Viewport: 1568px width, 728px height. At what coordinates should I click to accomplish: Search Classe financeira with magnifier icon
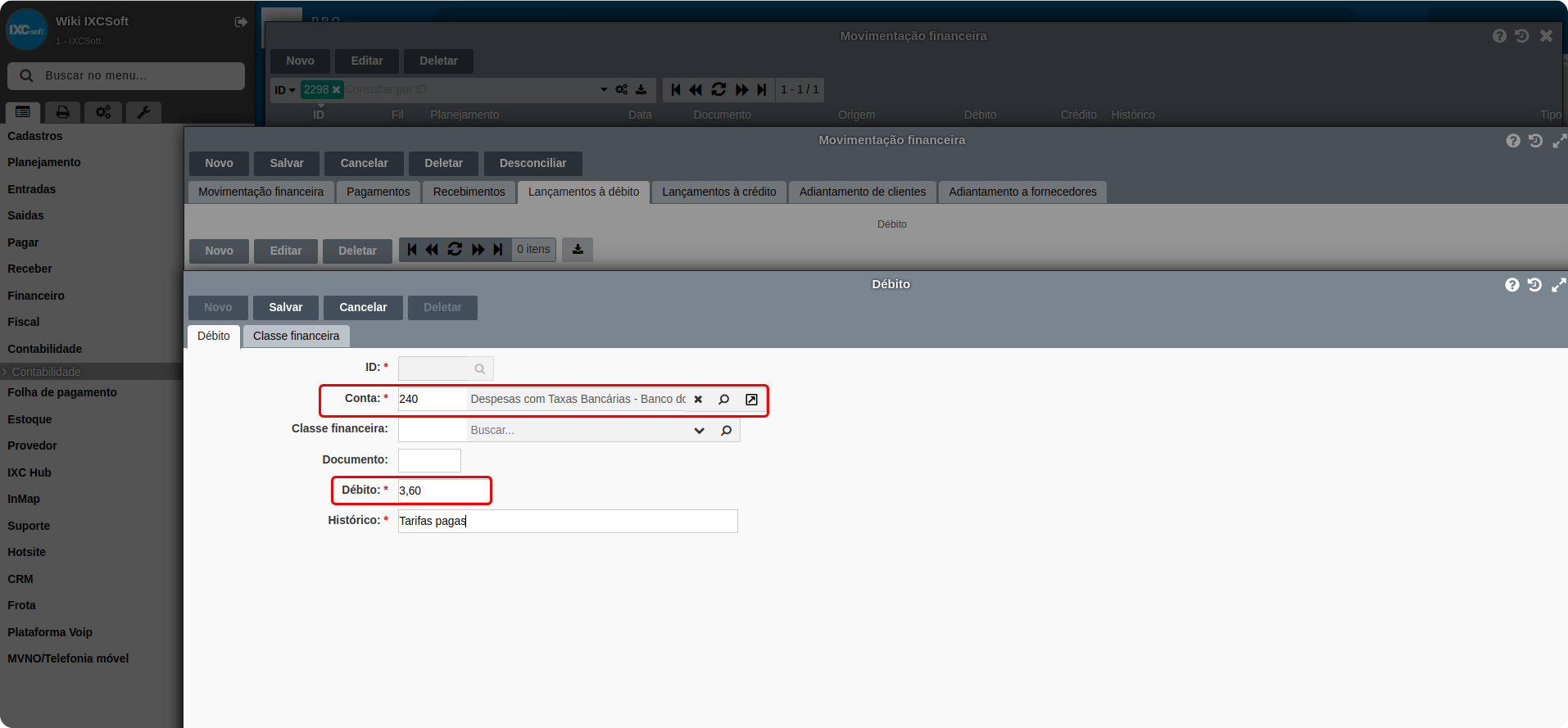[x=726, y=431]
